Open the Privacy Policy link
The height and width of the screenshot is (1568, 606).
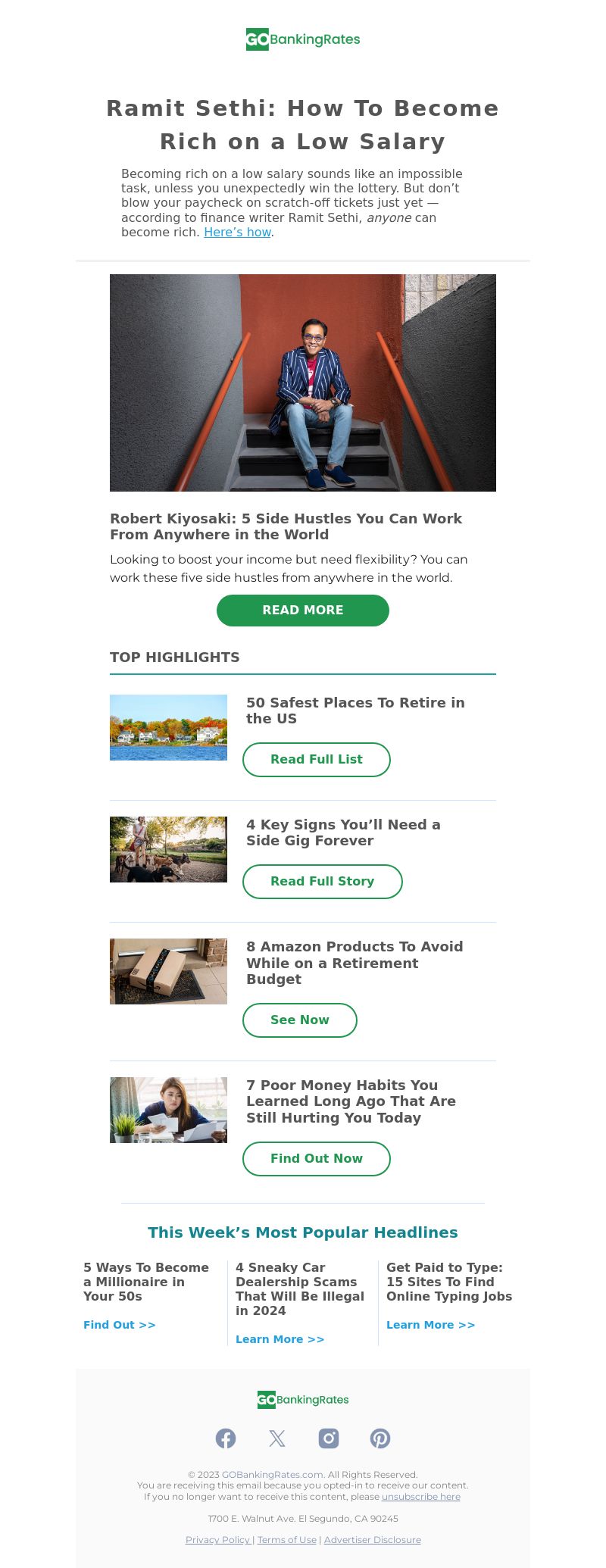218,1540
